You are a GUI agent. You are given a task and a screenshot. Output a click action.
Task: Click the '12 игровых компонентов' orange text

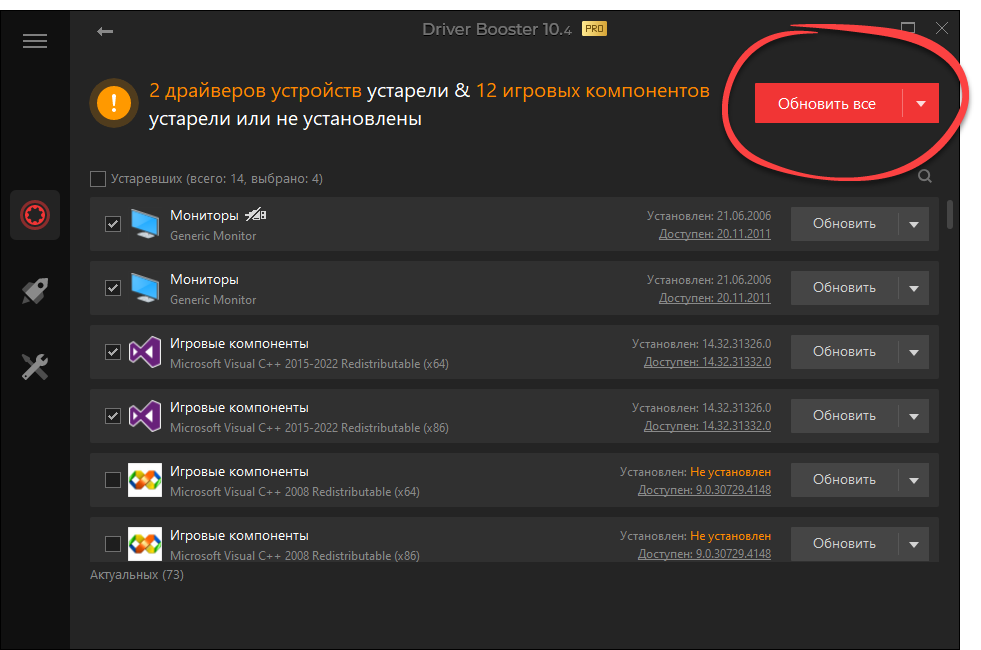pyautogui.click(x=592, y=91)
